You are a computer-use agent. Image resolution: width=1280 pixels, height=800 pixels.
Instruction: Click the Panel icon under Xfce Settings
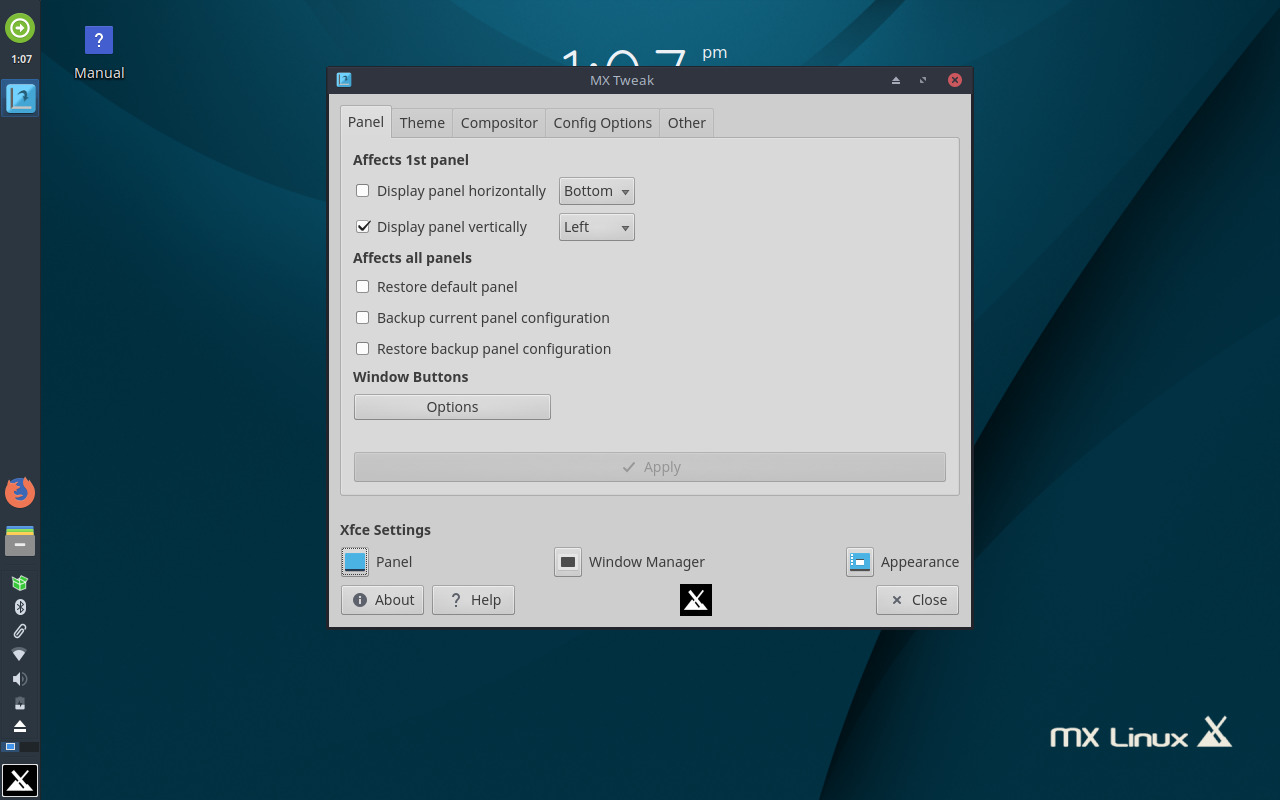(354, 561)
